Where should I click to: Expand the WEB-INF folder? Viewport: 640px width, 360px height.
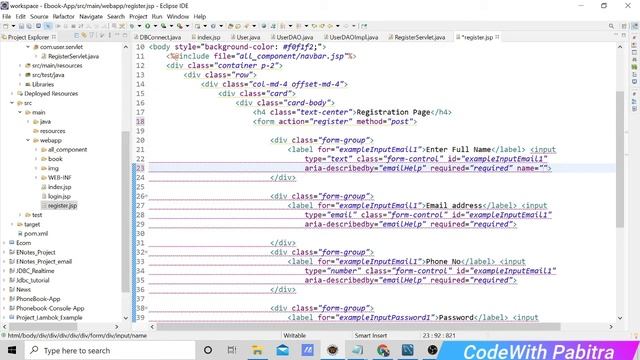point(36,178)
